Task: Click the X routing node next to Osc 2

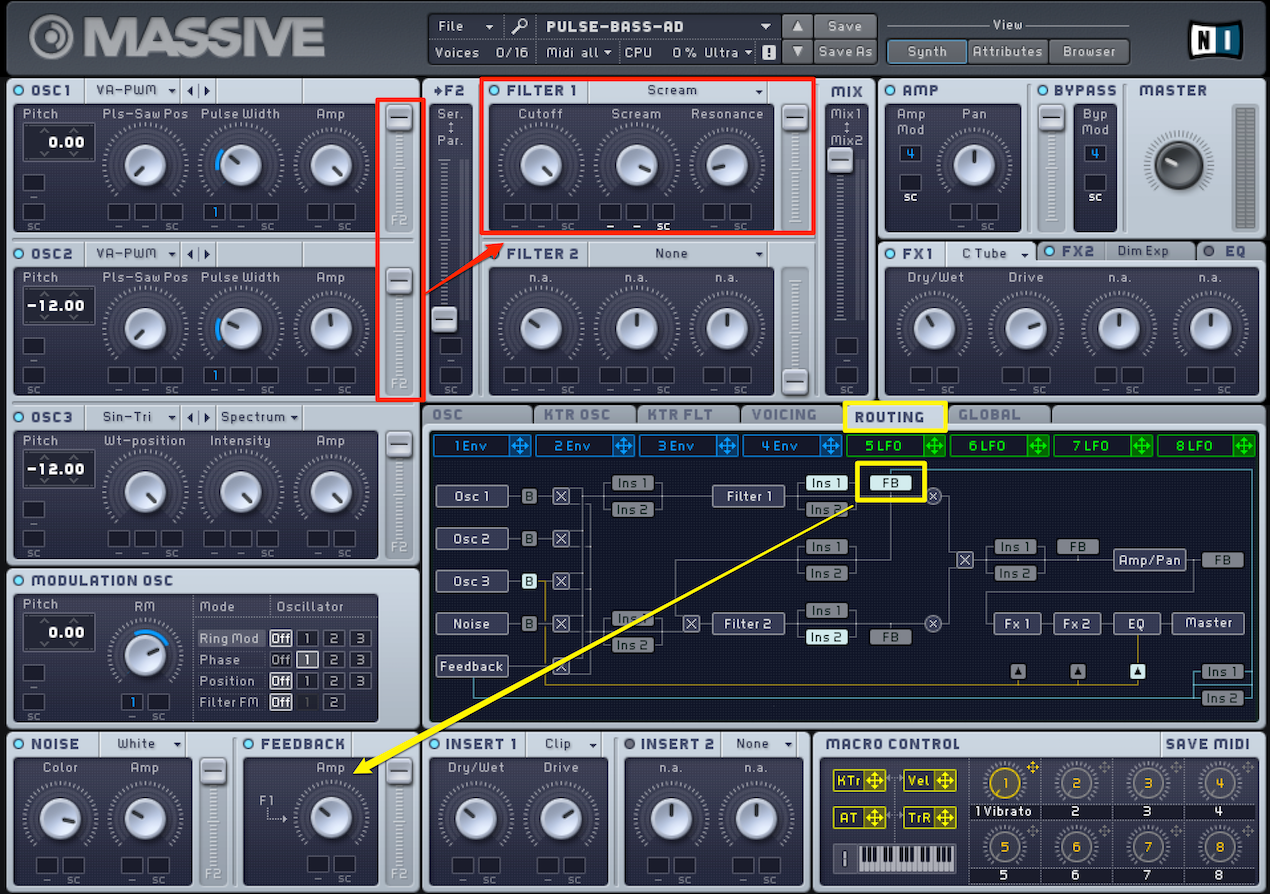Action: (x=562, y=539)
